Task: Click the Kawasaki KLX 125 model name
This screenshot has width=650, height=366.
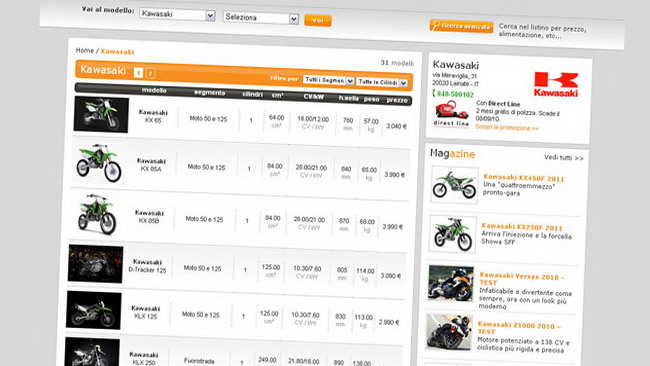Action: (145, 312)
